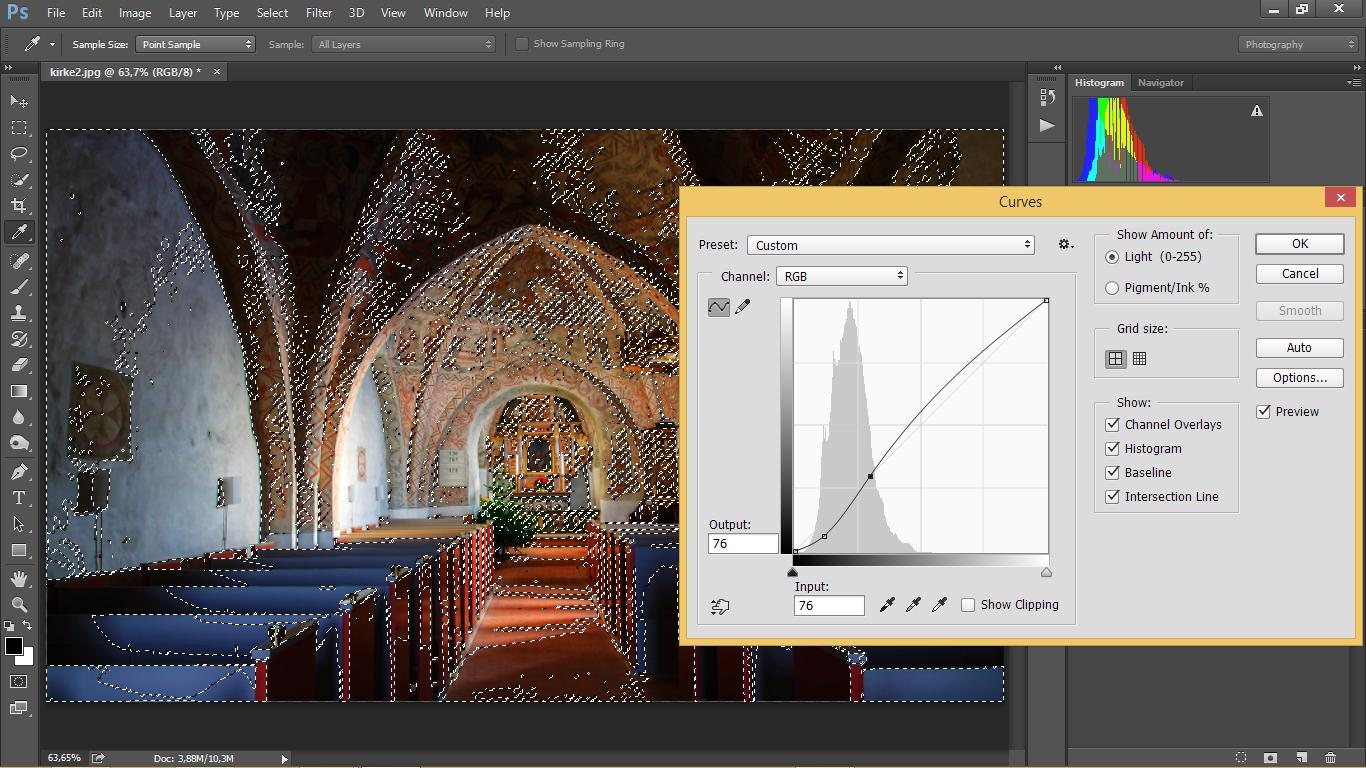The width and height of the screenshot is (1366, 768).
Task: Select the Pigment/Ink % radio button
Action: [1112, 288]
